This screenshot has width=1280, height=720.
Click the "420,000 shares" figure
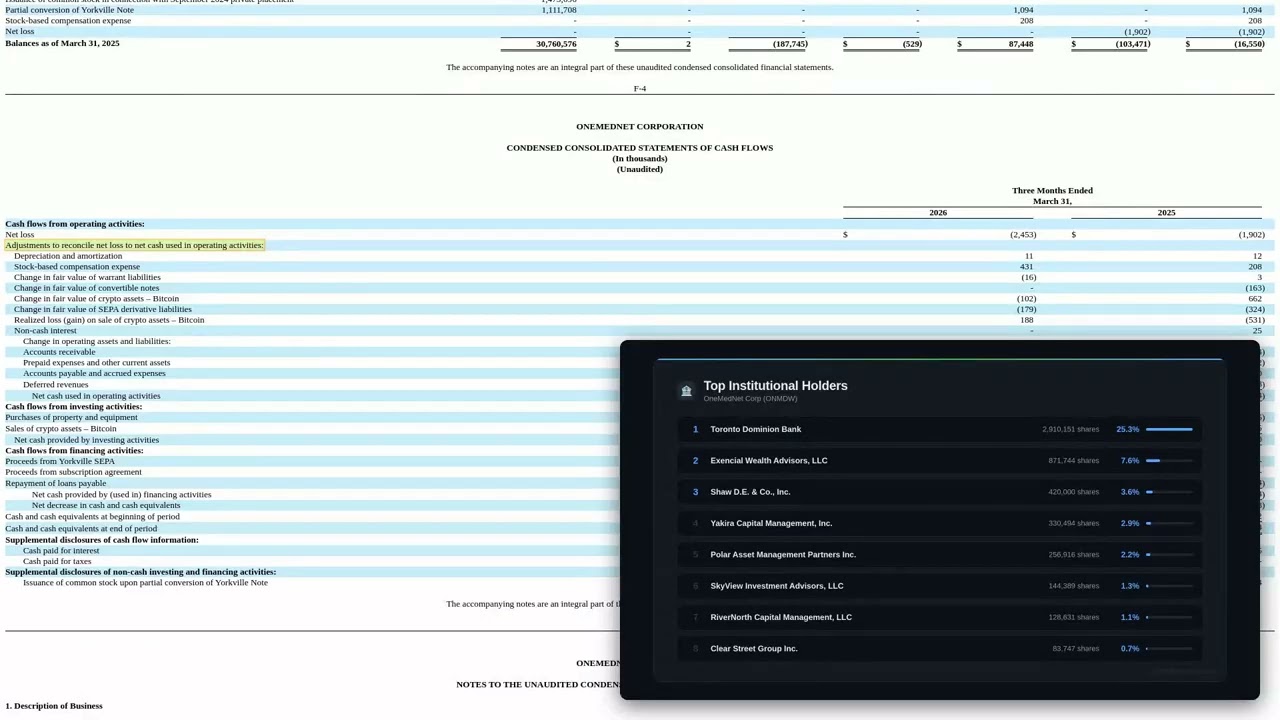(x=1073, y=492)
